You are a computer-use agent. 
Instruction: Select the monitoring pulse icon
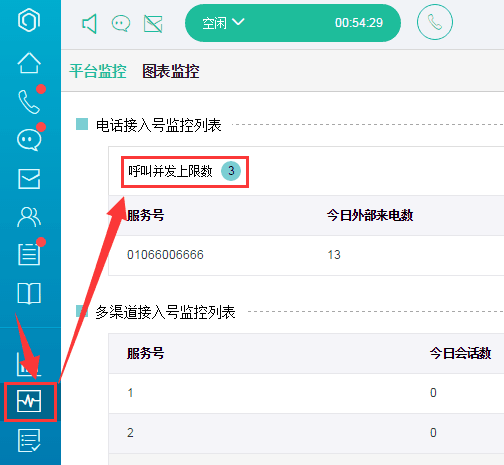pos(30,401)
